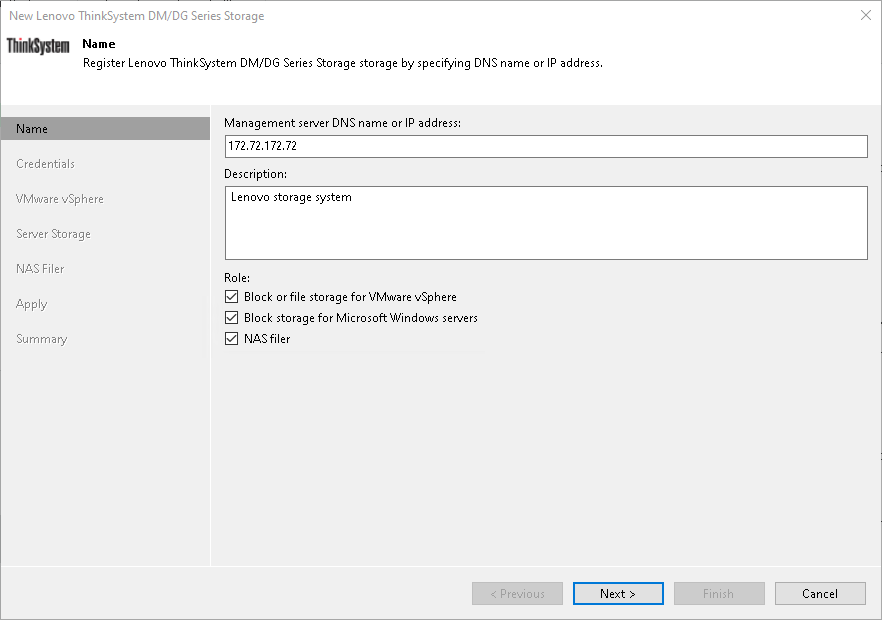Open the Server Storage step
This screenshot has width=882, height=620.
click(x=53, y=233)
